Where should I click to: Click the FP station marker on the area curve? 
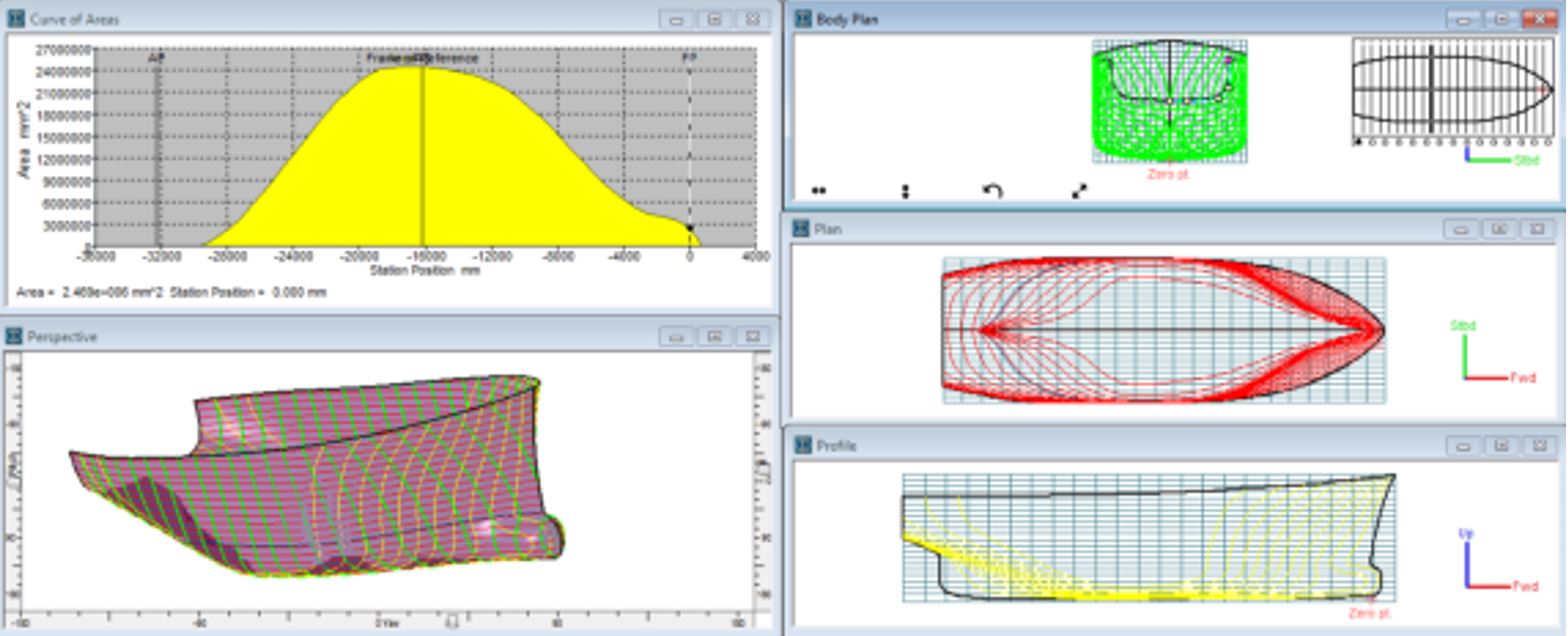click(690, 229)
